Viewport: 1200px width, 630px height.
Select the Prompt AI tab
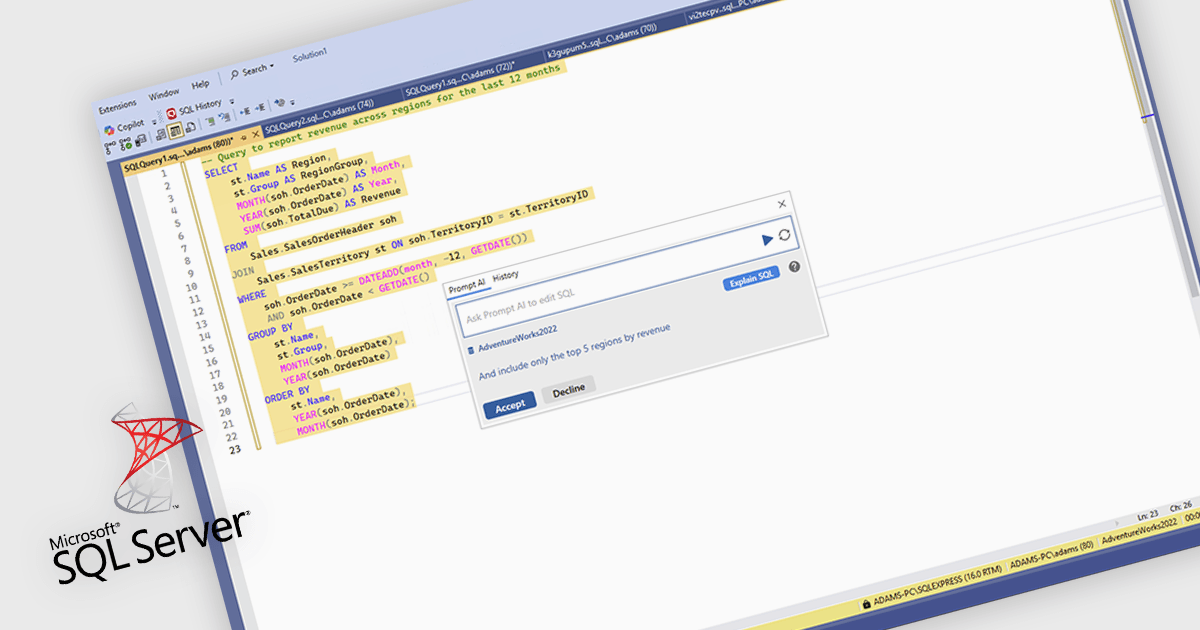point(466,286)
